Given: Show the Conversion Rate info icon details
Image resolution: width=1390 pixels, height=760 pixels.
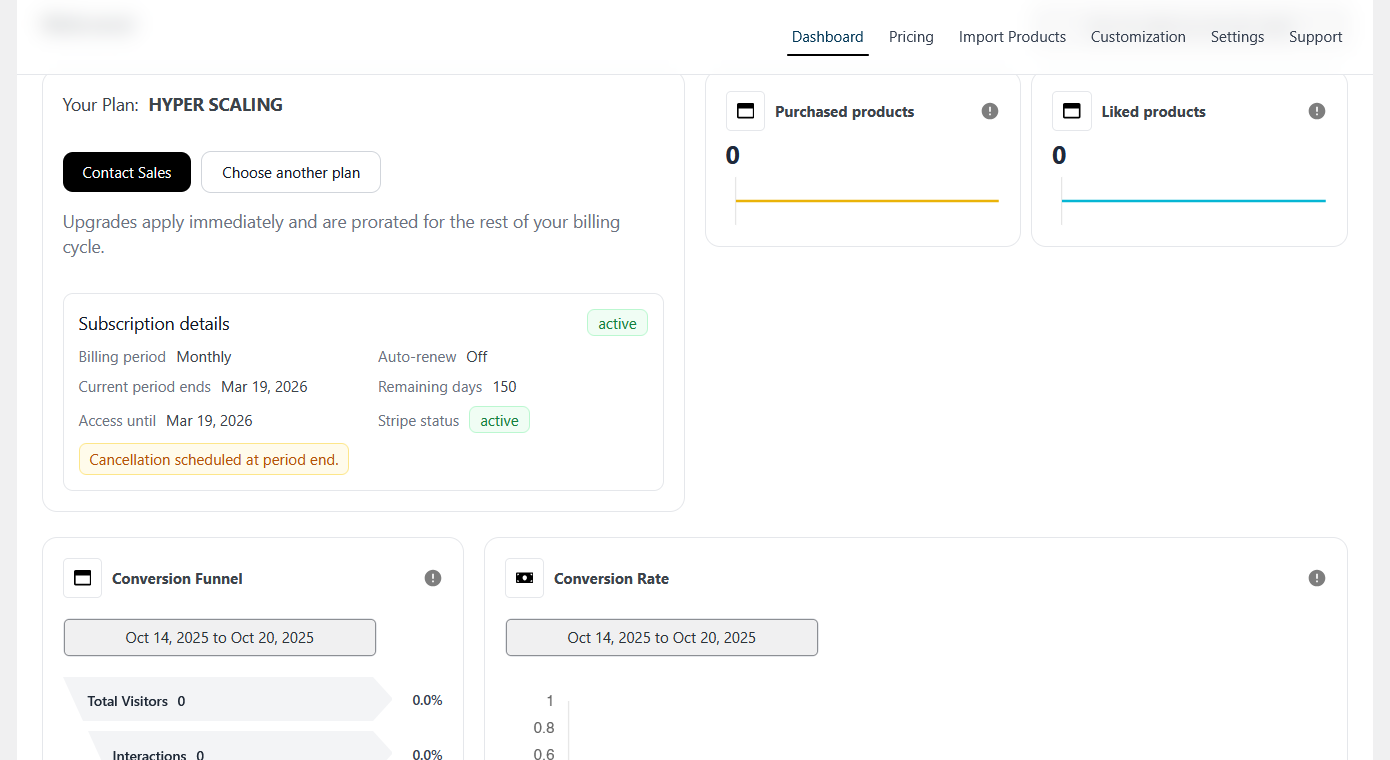Looking at the screenshot, I should [x=1317, y=578].
